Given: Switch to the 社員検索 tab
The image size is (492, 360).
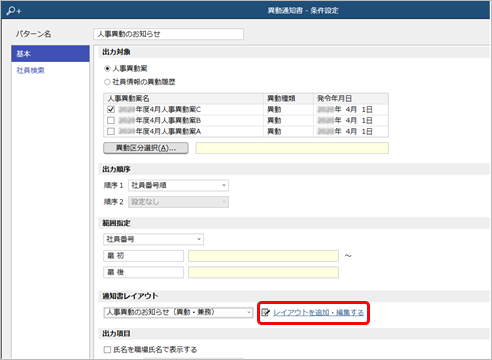Looking at the screenshot, I should (30, 70).
